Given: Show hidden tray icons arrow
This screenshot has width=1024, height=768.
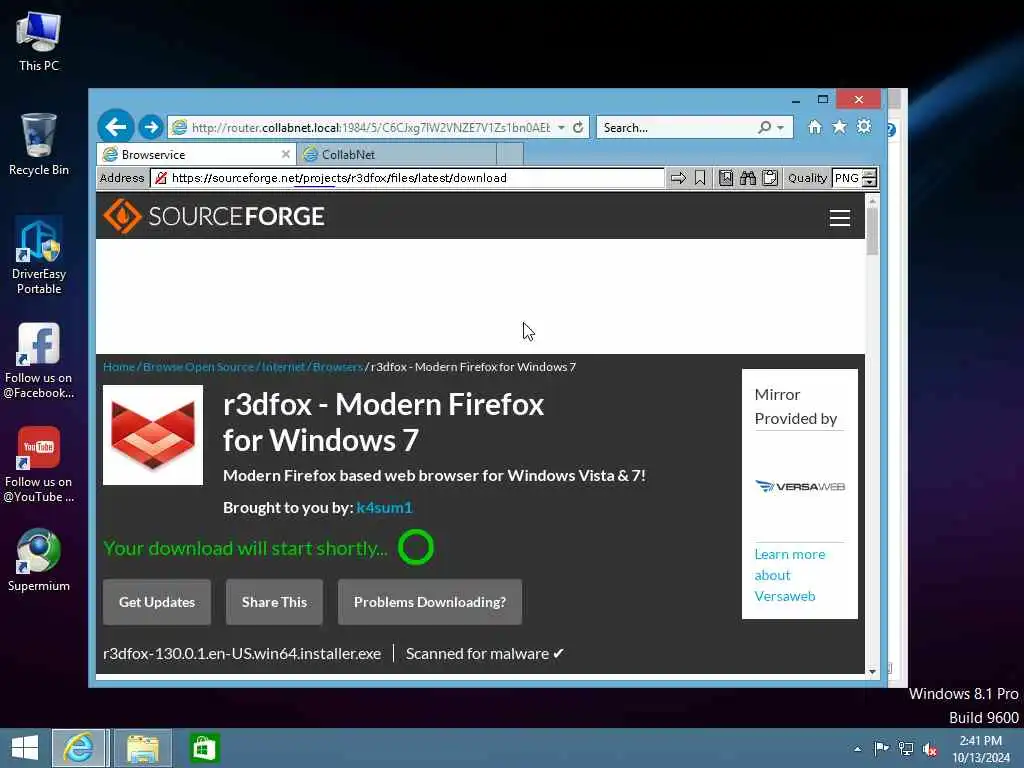Looking at the screenshot, I should (857, 749).
